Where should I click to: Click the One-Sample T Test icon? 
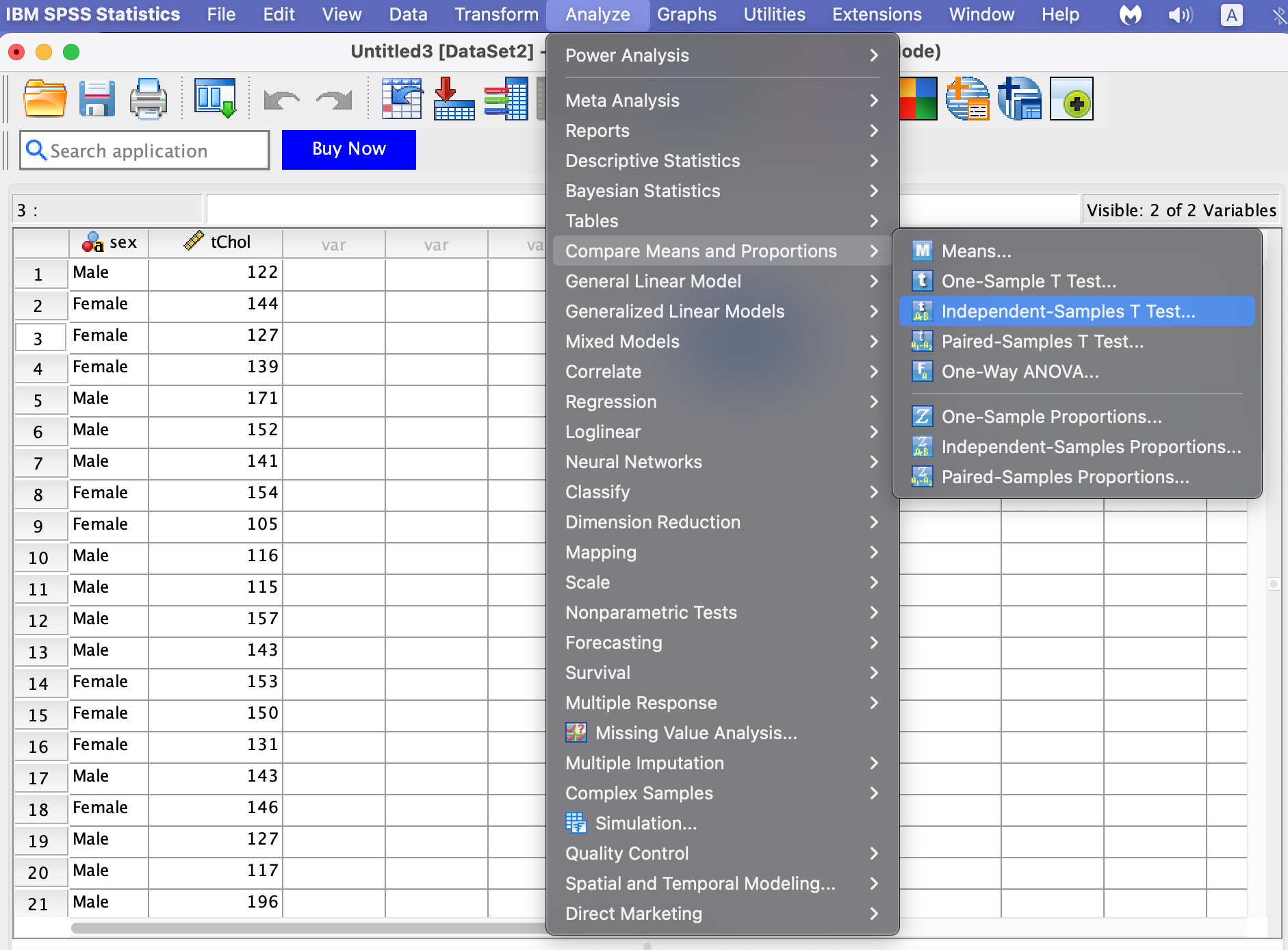pyautogui.click(x=923, y=281)
